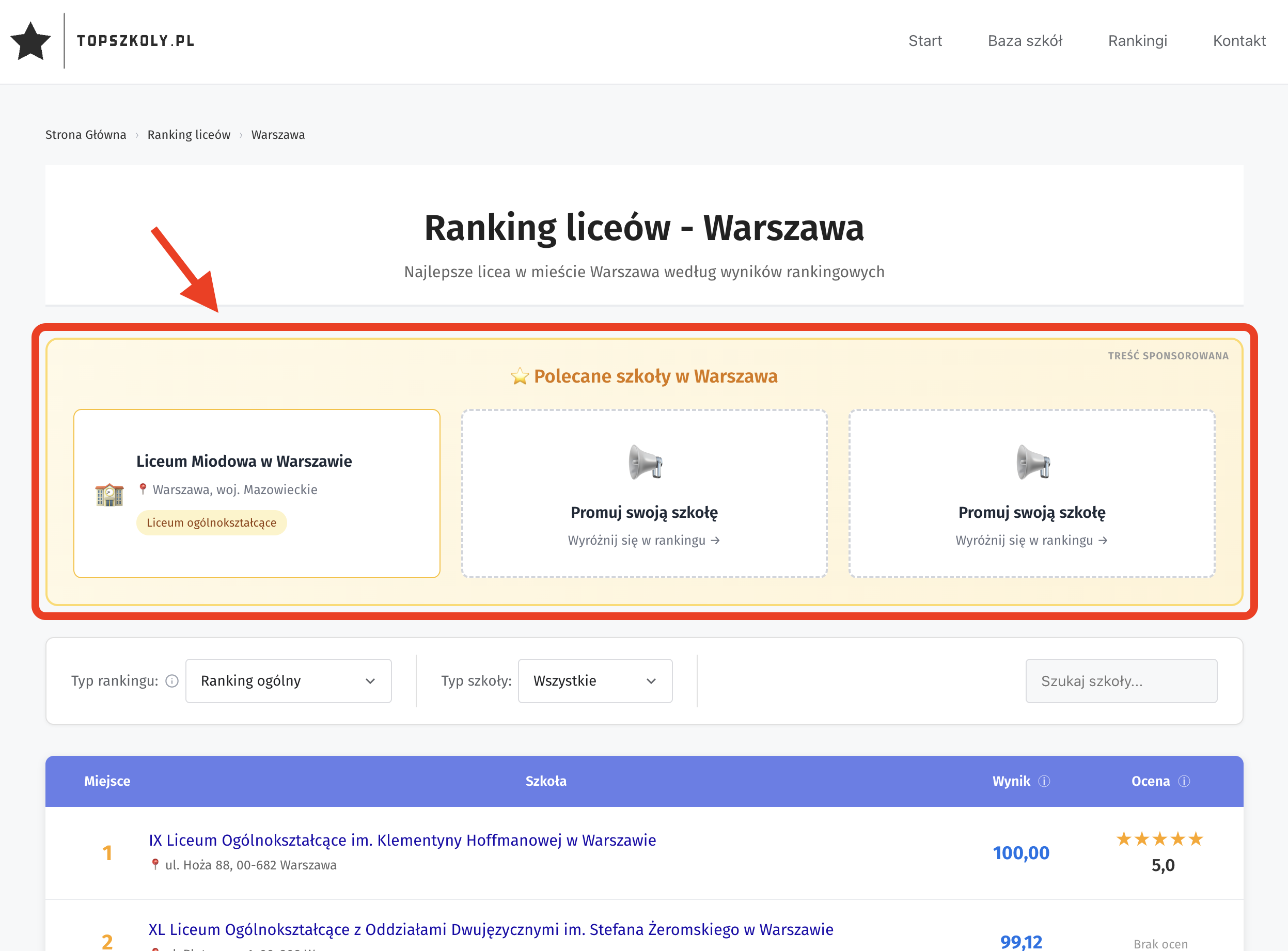
Task: Go to Rankingi in the top navigation
Action: [x=1137, y=41]
